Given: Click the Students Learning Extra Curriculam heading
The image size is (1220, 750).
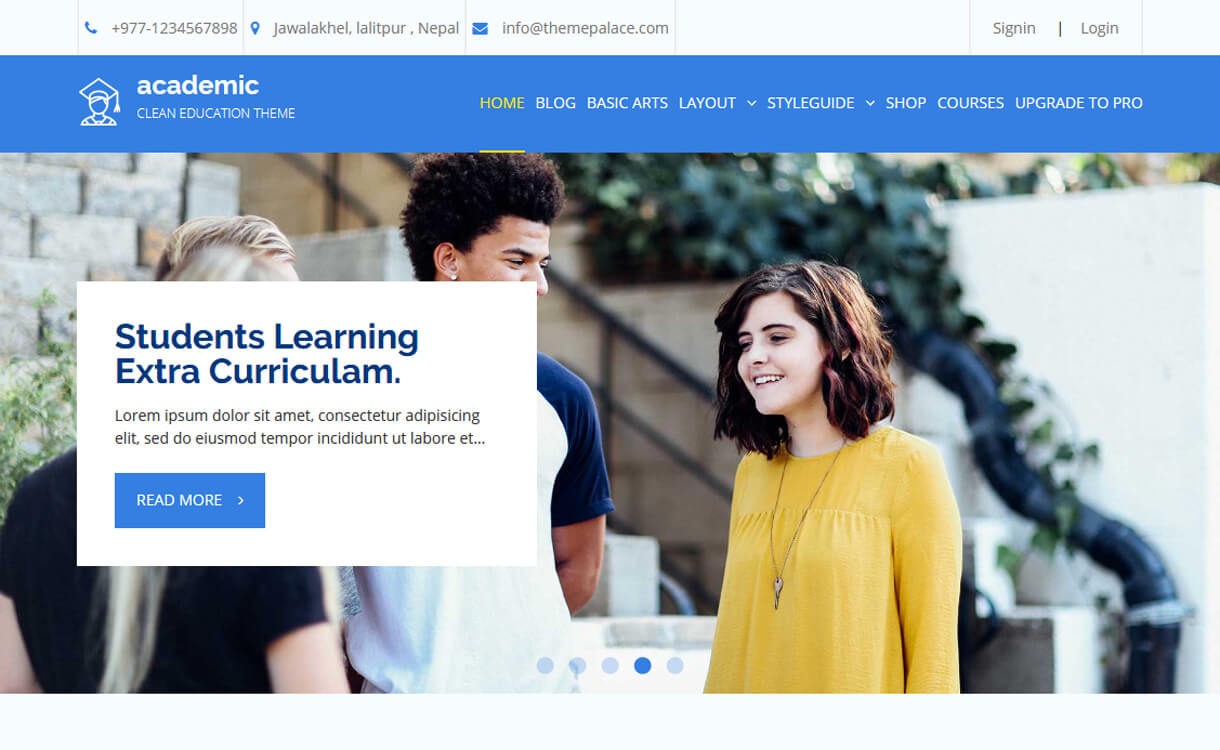Looking at the screenshot, I should tap(267, 353).
